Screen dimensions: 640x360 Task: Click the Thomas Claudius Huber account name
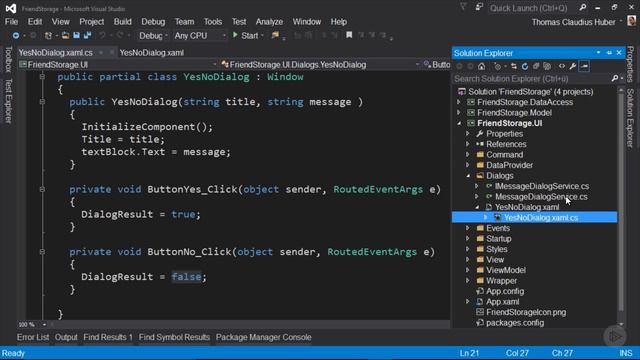pyautogui.click(x=573, y=22)
